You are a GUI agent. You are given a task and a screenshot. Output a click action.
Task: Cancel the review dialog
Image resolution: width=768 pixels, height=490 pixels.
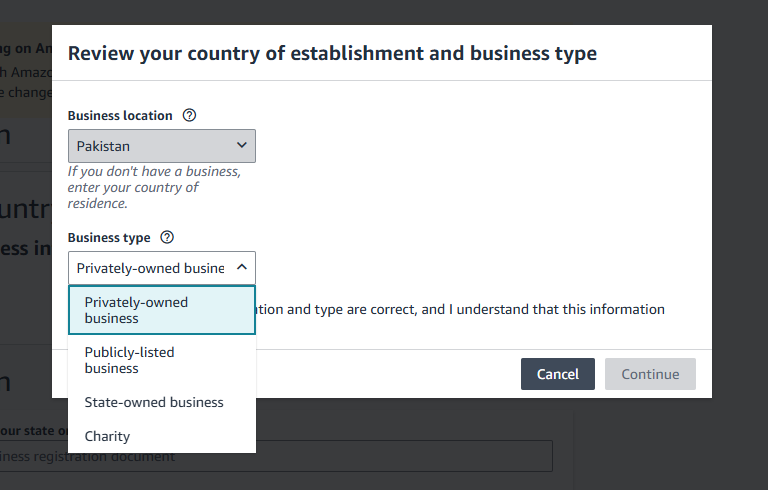coord(558,374)
